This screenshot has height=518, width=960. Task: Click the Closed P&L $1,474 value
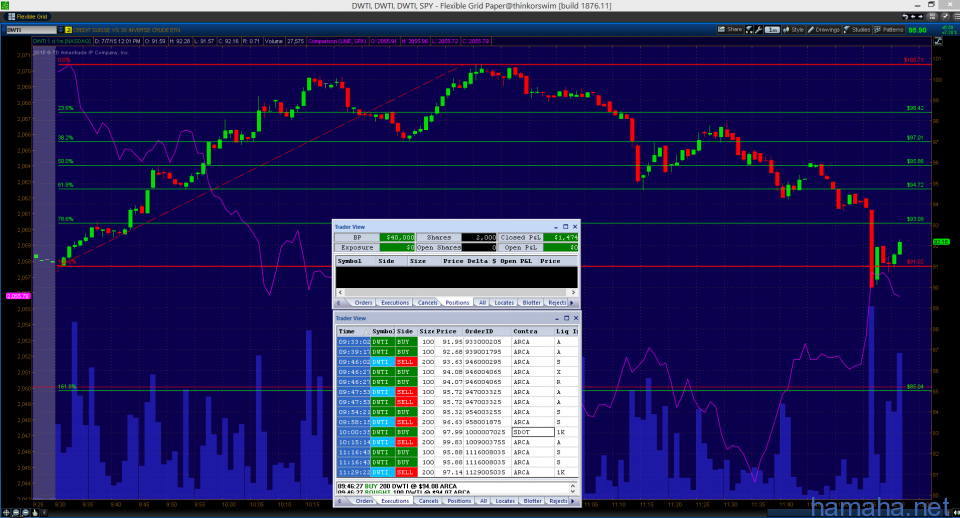coord(560,238)
